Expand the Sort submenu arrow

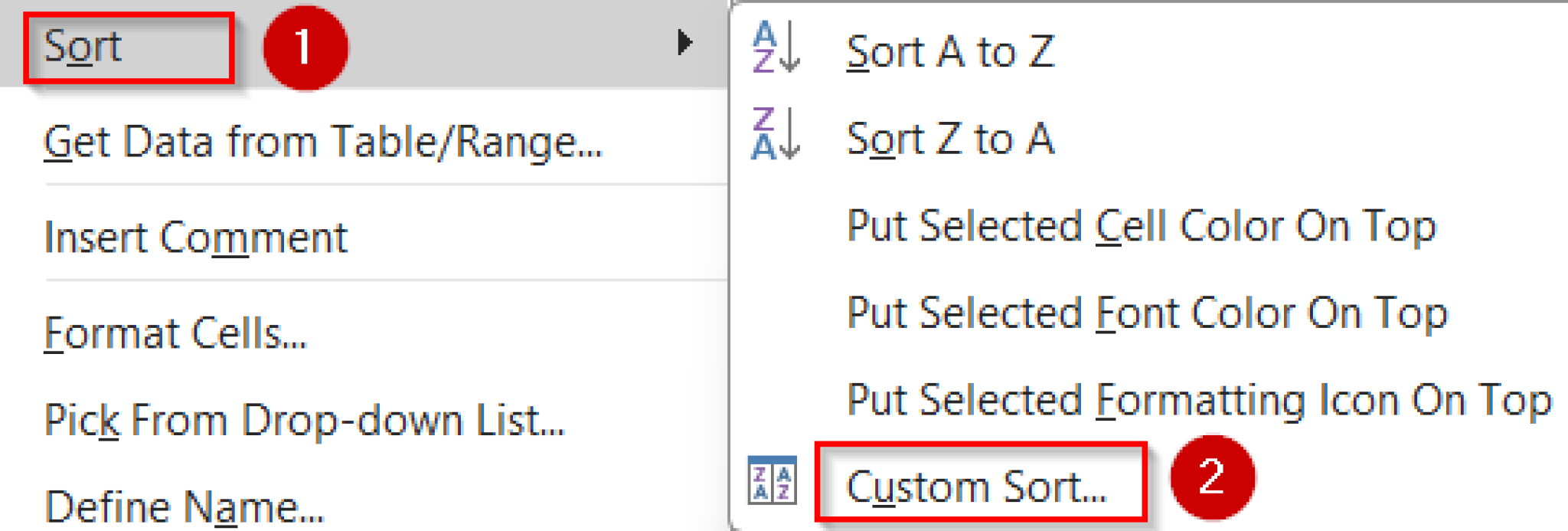(x=684, y=43)
